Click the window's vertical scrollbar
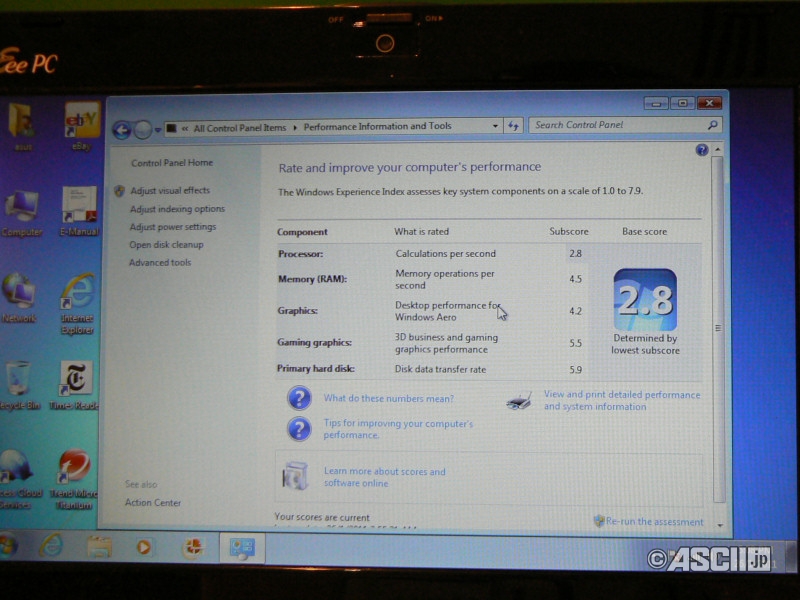This screenshot has height=600, width=800. click(x=717, y=330)
